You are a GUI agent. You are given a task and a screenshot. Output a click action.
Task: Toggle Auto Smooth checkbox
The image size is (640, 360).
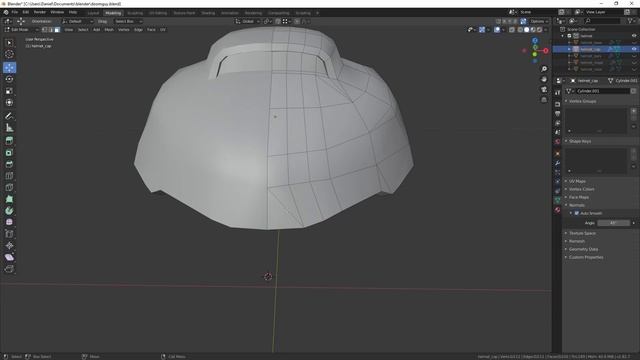click(x=577, y=213)
